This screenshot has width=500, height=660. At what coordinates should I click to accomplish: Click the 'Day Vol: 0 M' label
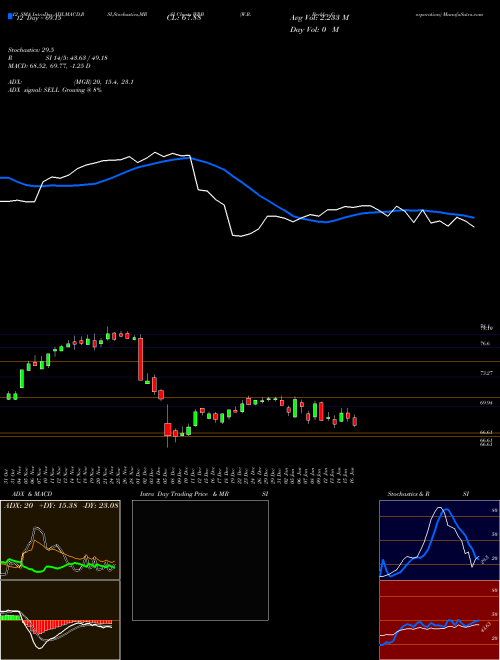pos(314,30)
